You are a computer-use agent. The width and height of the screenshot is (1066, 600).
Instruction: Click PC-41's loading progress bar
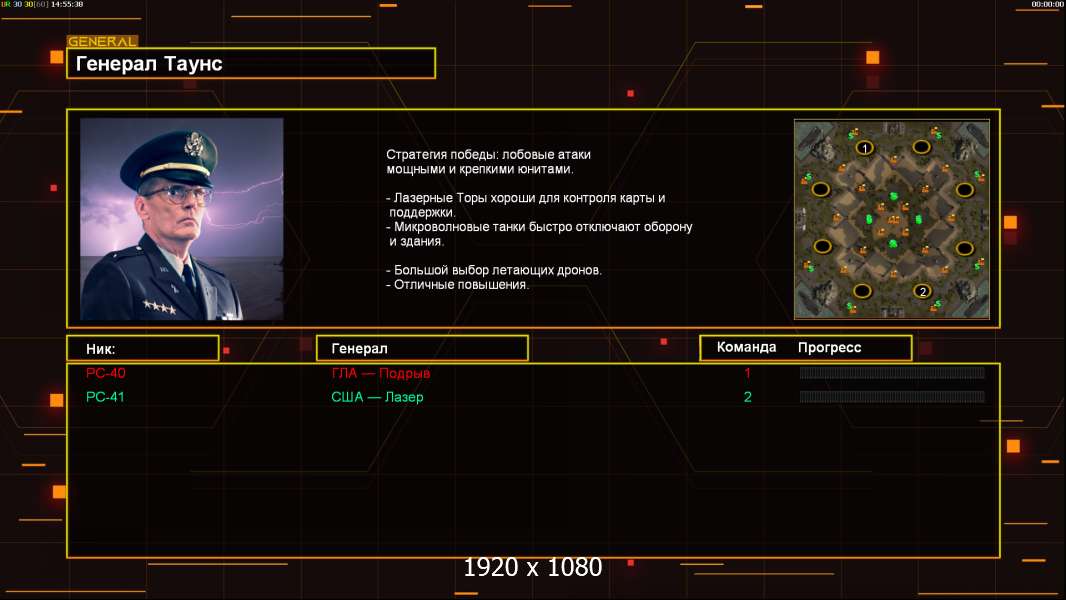click(892, 396)
